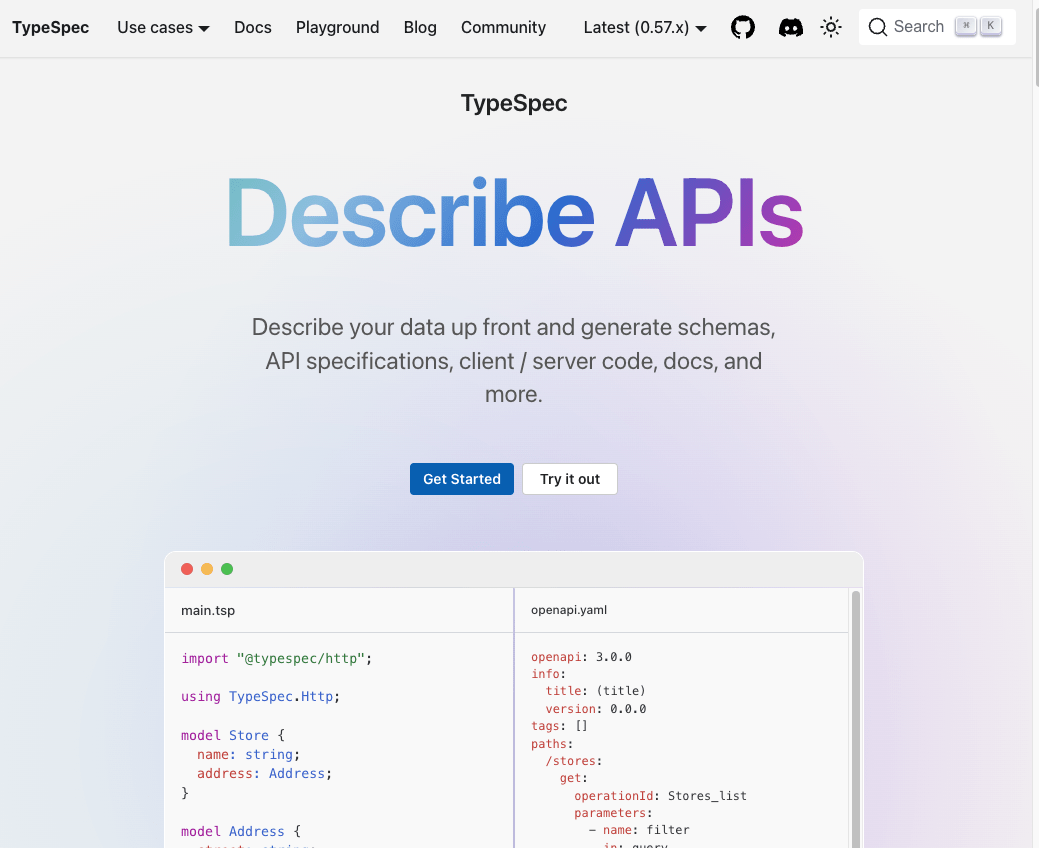
Task: Click the search magnifier icon
Action: (878, 27)
